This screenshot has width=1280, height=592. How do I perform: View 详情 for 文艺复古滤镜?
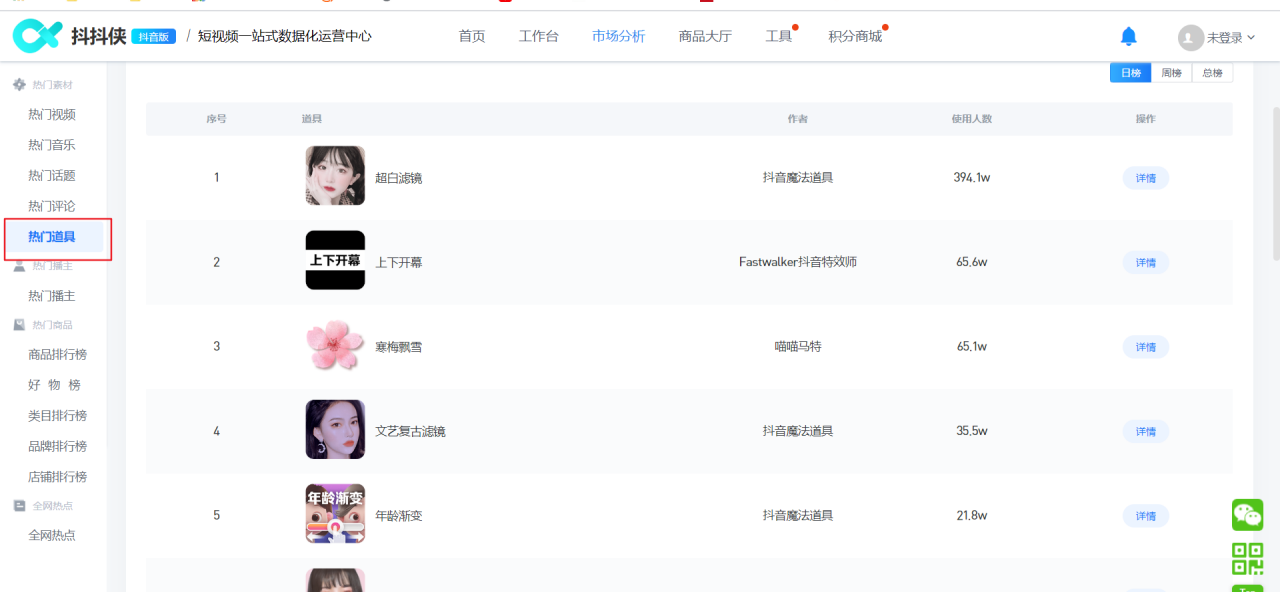coord(1145,431)
